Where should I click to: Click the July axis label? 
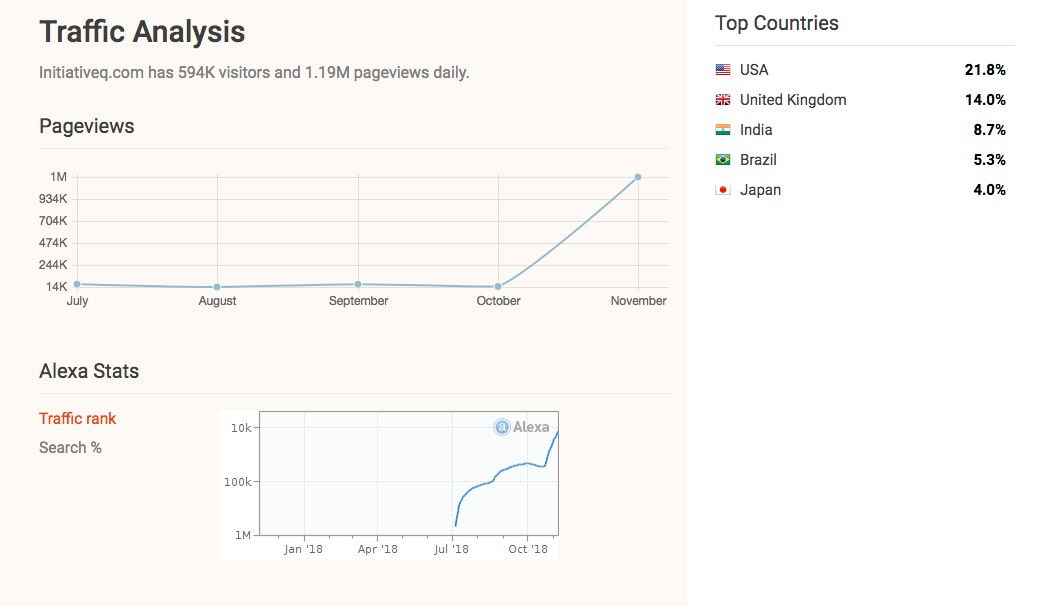(x=77, y=301)
